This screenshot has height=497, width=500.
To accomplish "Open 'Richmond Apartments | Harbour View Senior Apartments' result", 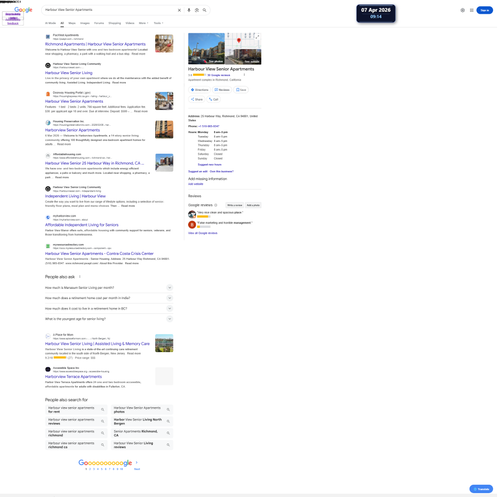I will click(95, 44).
